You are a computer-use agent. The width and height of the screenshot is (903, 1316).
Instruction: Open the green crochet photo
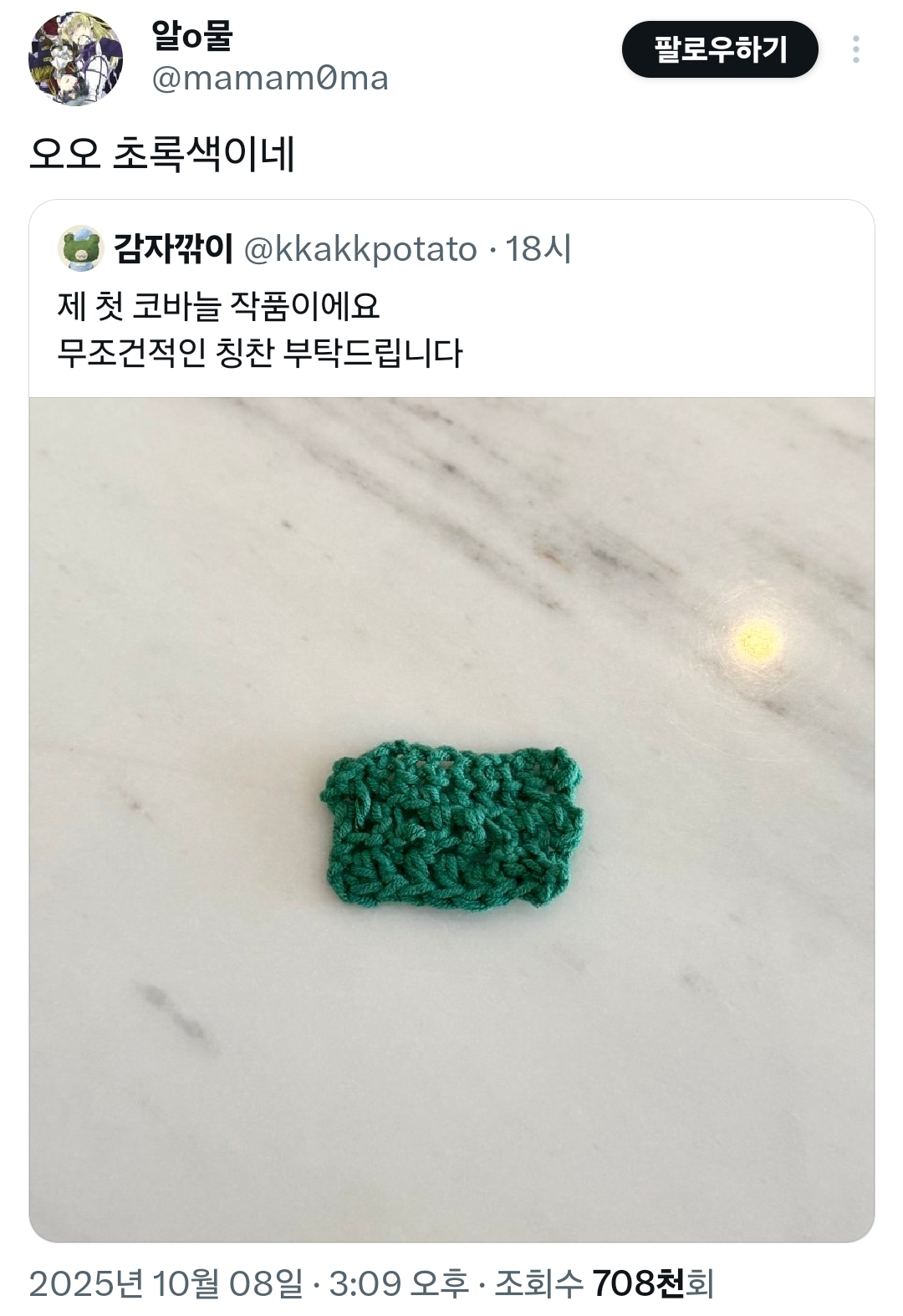pos(451,819)
